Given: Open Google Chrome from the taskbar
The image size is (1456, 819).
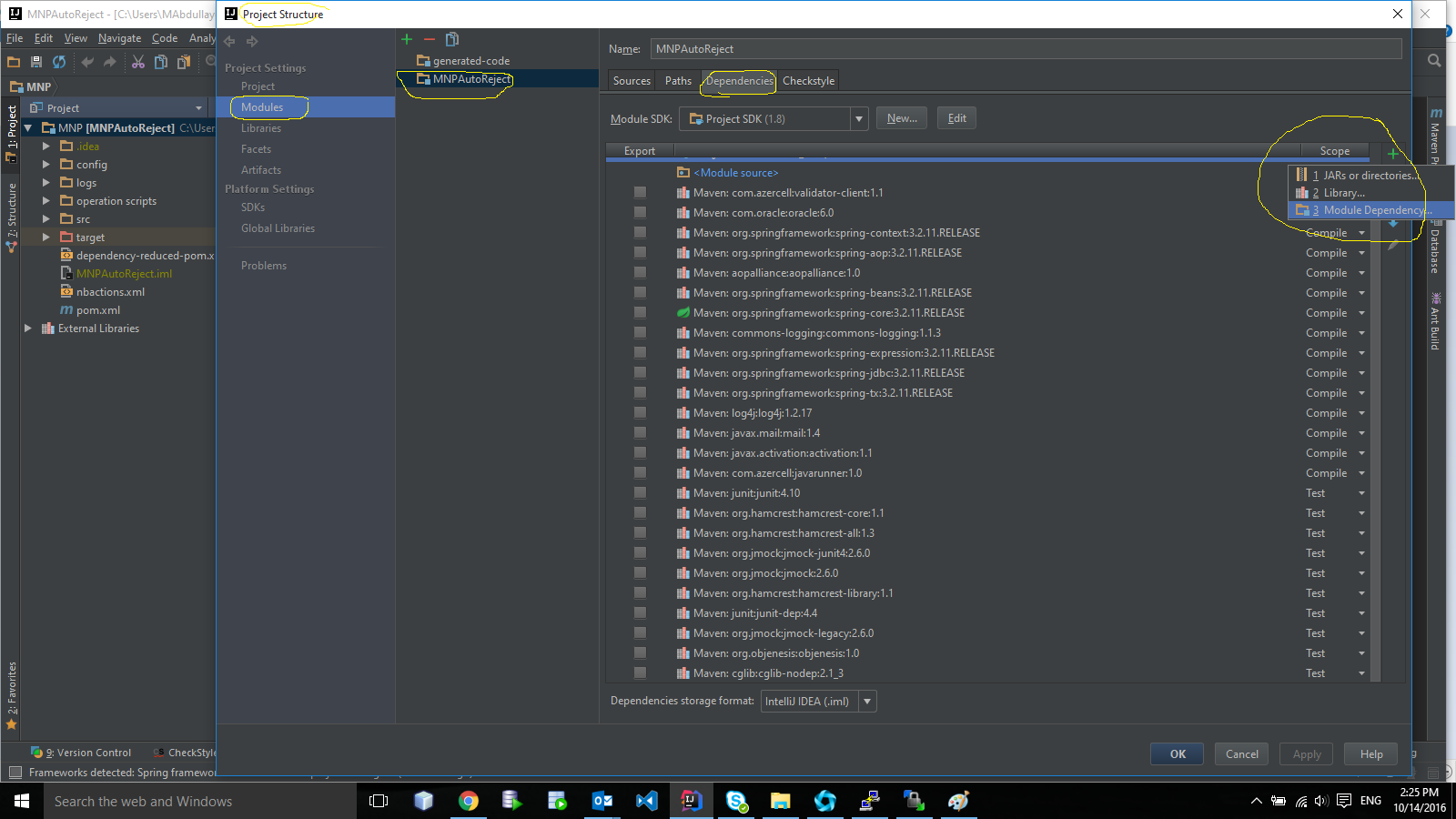Looking at the screenshot, I should [x=469, y=801].
